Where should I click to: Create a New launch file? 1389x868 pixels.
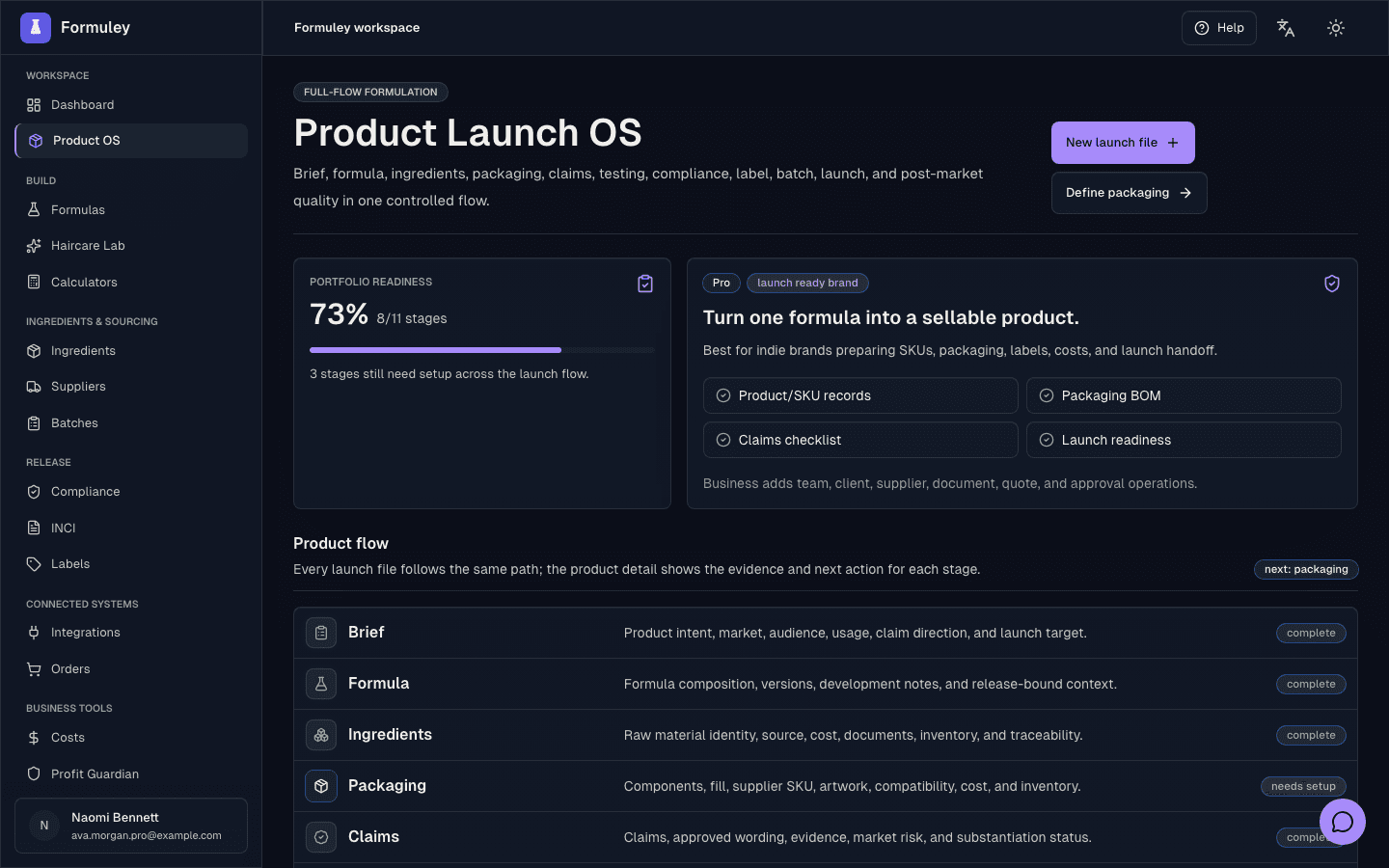(x=1123, y=143)
